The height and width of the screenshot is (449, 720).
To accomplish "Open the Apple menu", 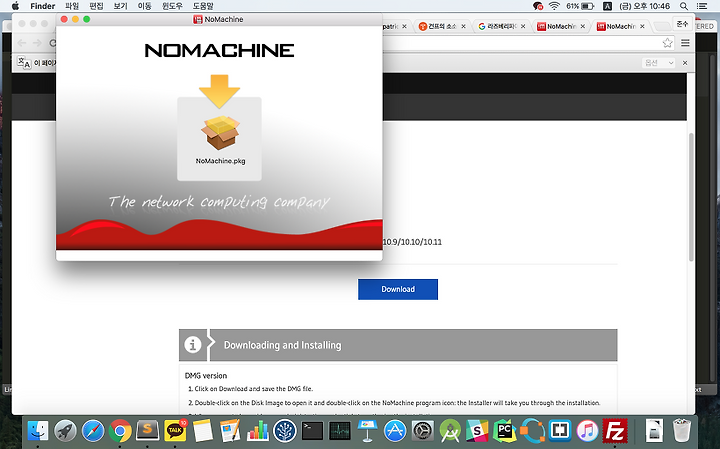I will pyautogui.click(x=15, y=6).
